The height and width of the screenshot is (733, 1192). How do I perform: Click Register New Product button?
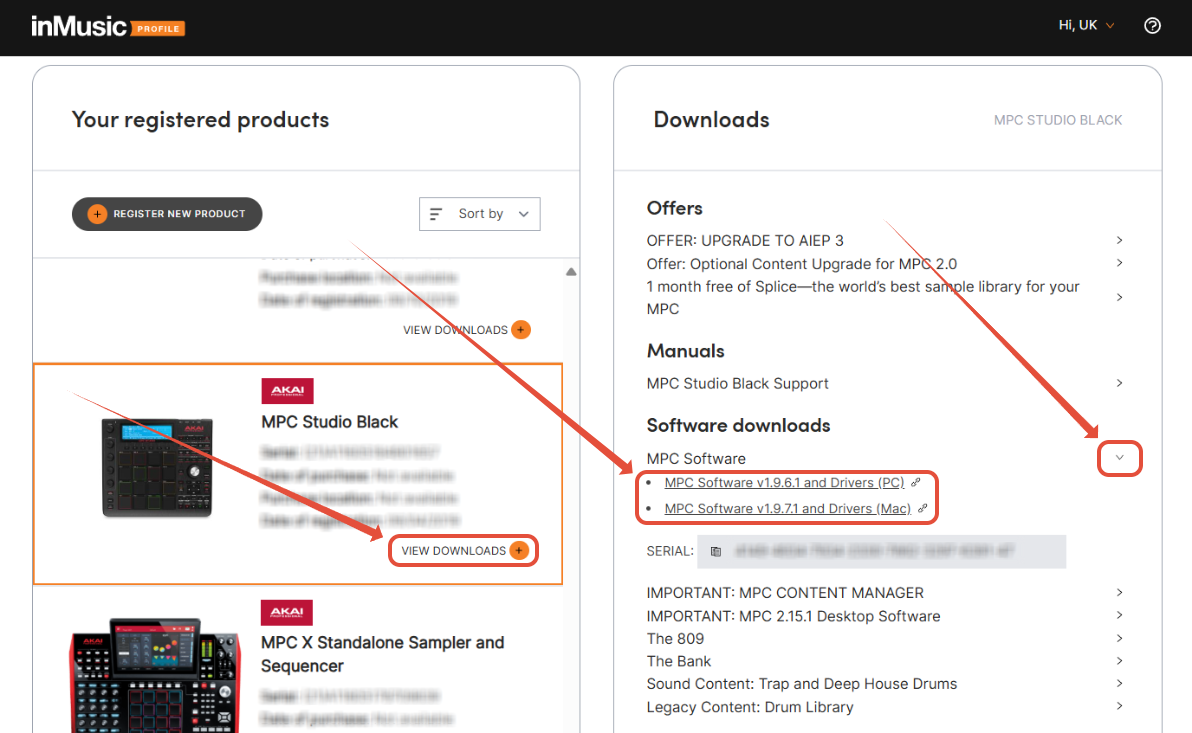167,214
